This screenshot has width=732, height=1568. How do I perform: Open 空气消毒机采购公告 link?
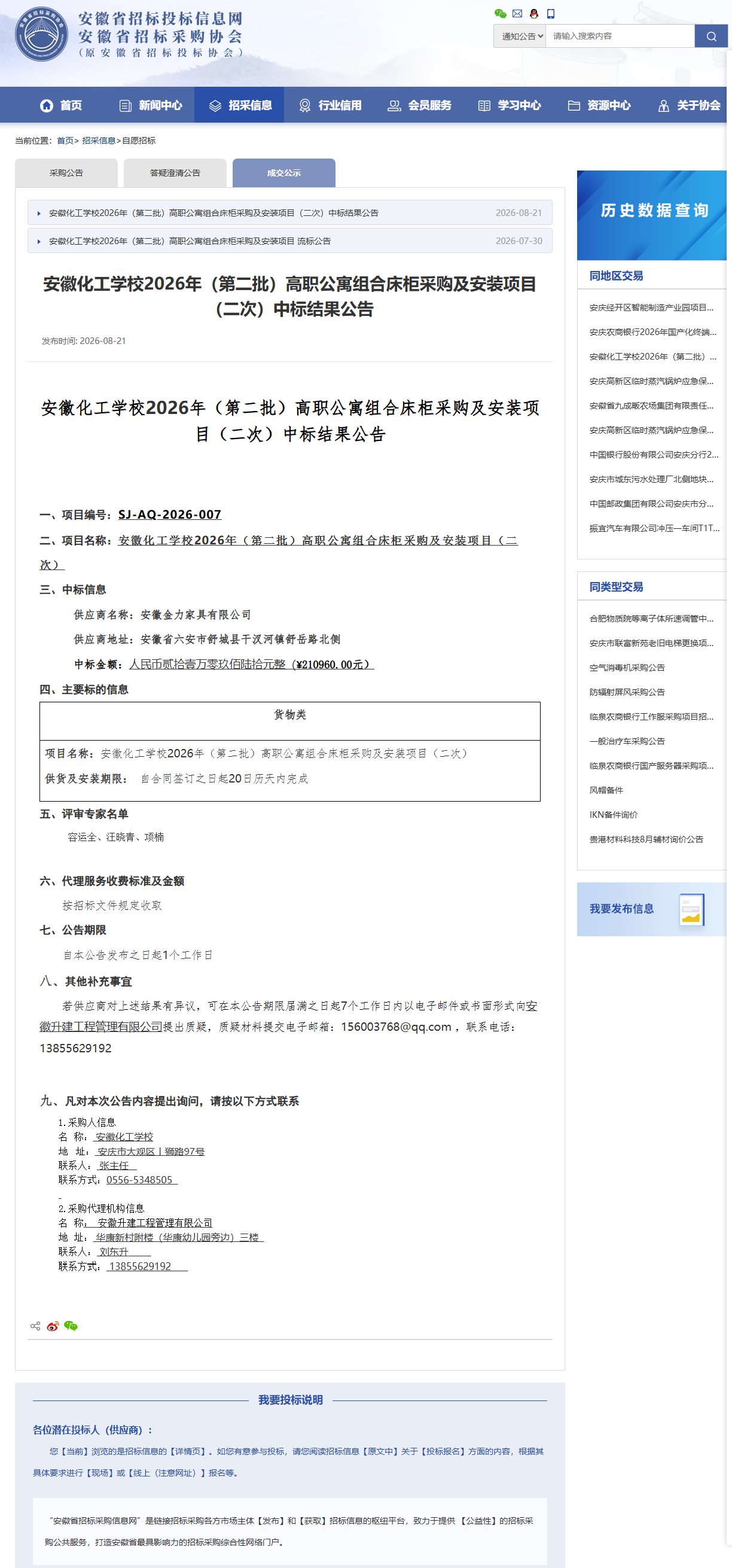[x=627, y=668]
